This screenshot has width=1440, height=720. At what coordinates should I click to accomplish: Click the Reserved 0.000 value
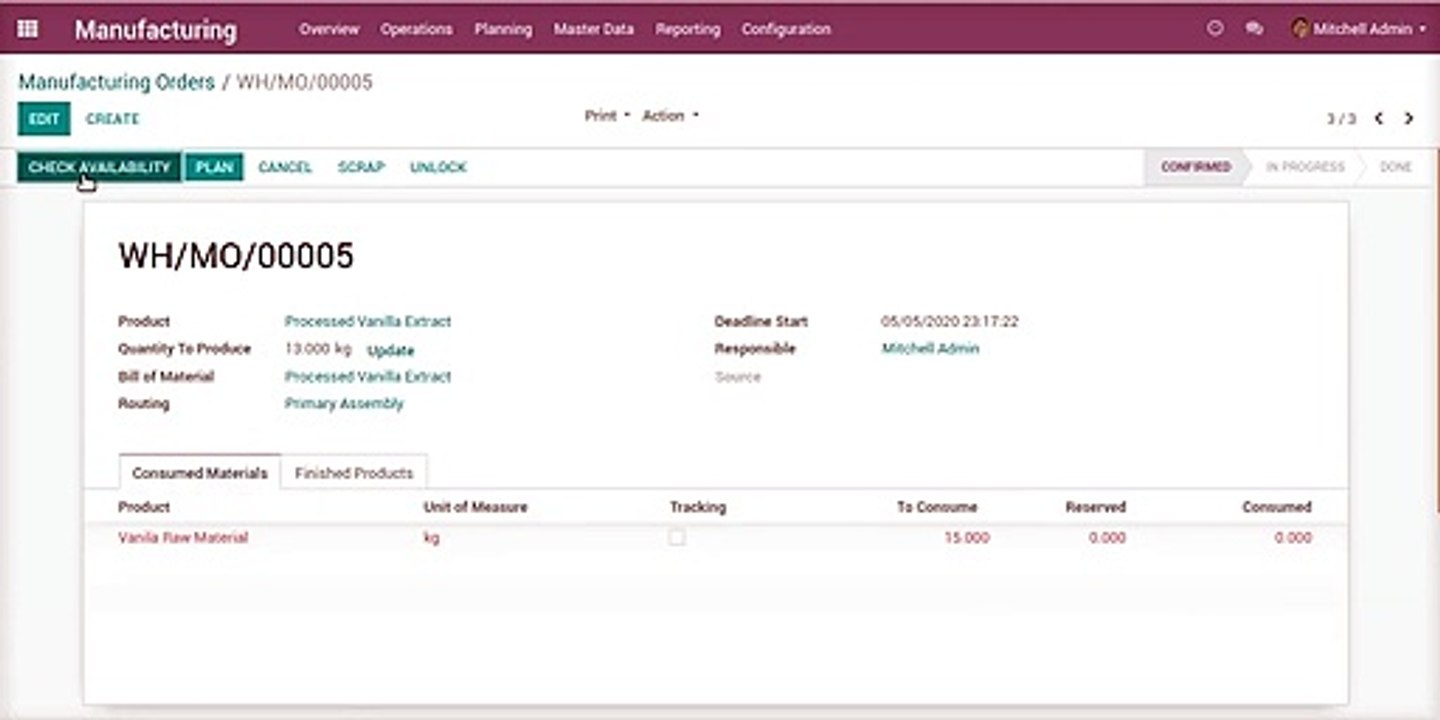pos(1107,537)
